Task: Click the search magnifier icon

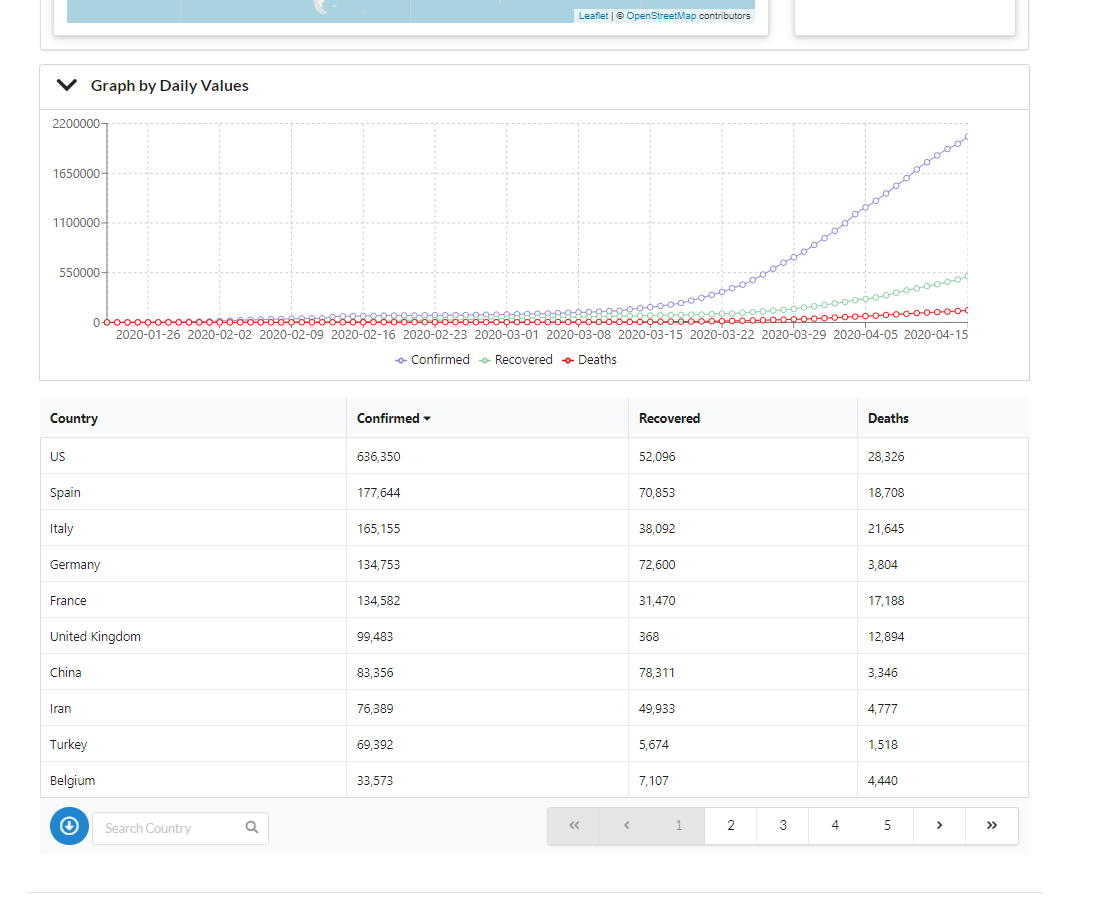Action: tap(252, 828)
